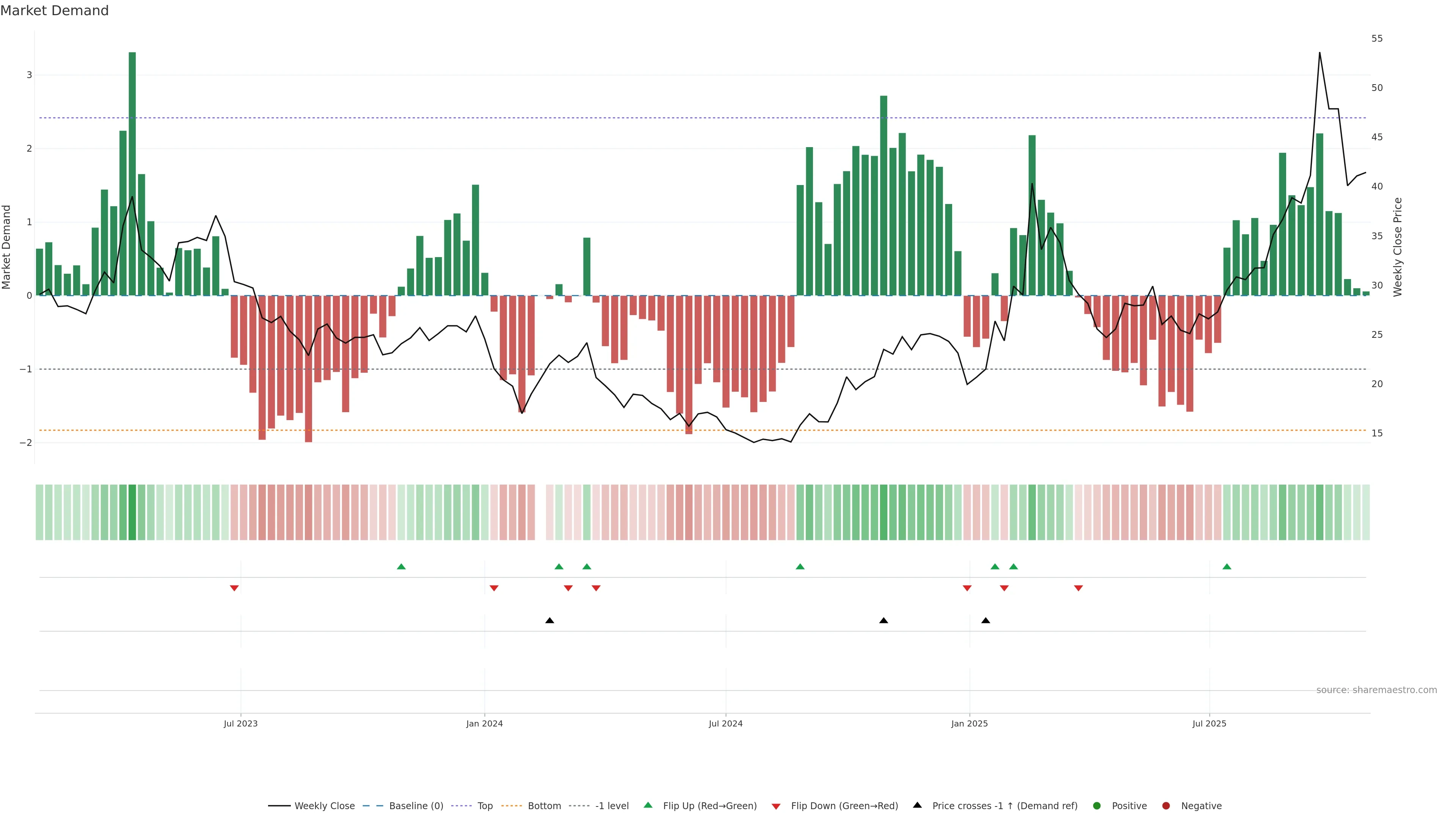1456x819 pixels.
Task: Click the Market Demand chart title
Action: 54,11
